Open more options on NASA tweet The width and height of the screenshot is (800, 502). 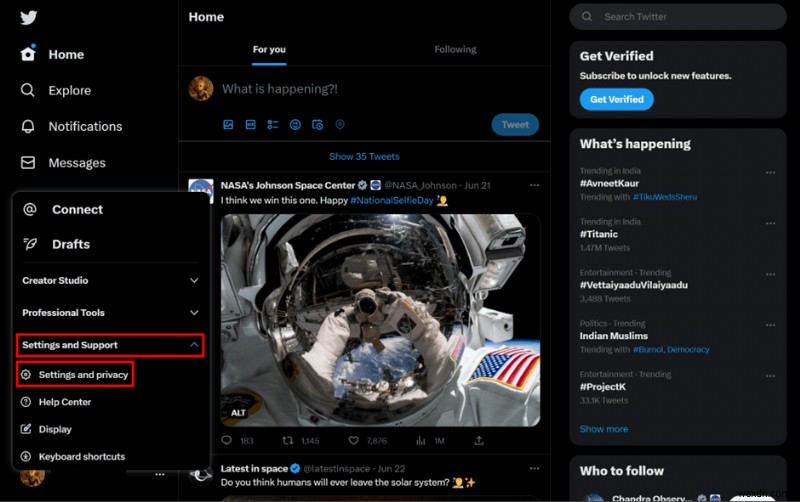pos(534,185)
